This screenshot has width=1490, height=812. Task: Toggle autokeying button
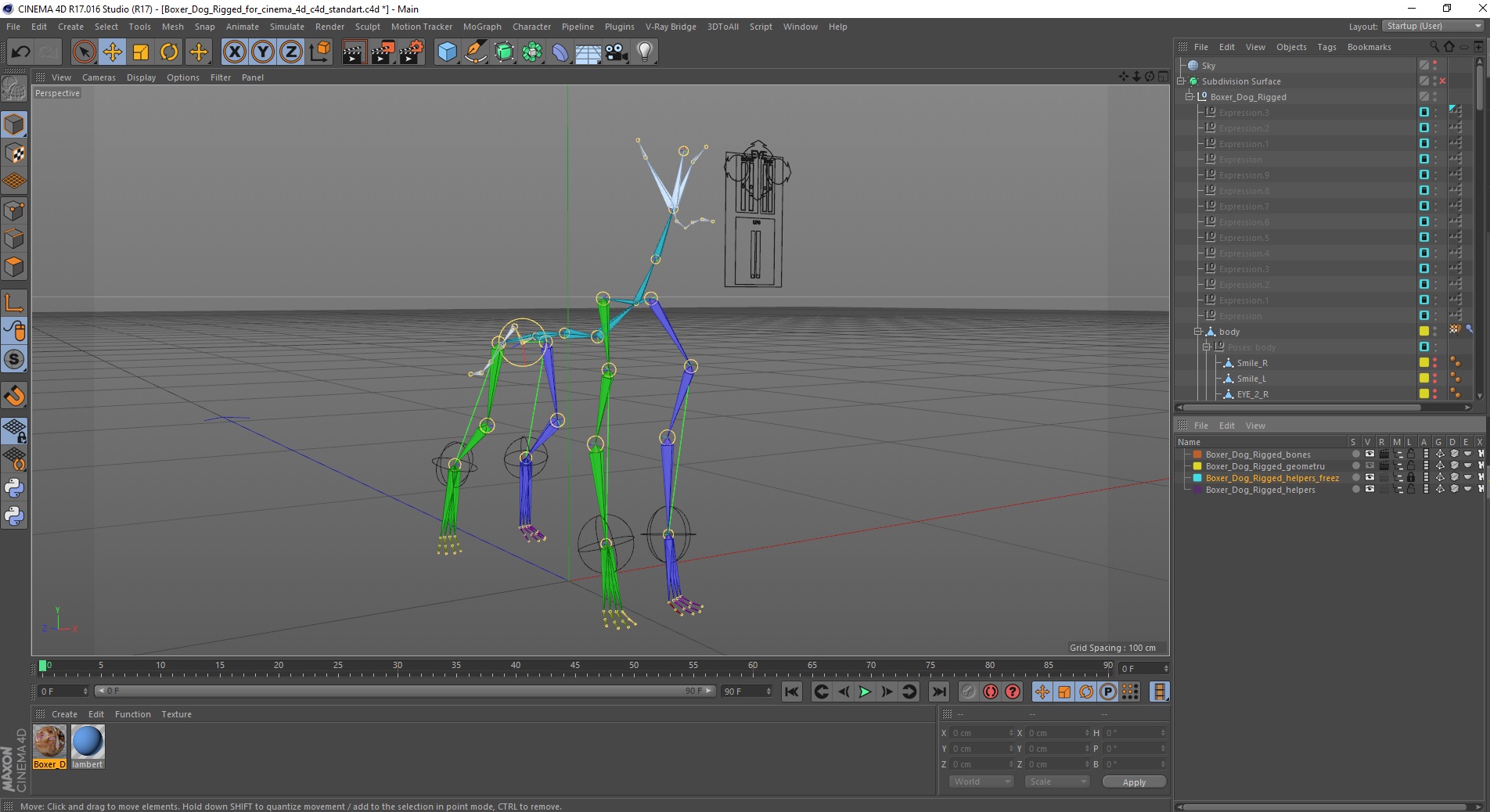click(x=991, y=692)
